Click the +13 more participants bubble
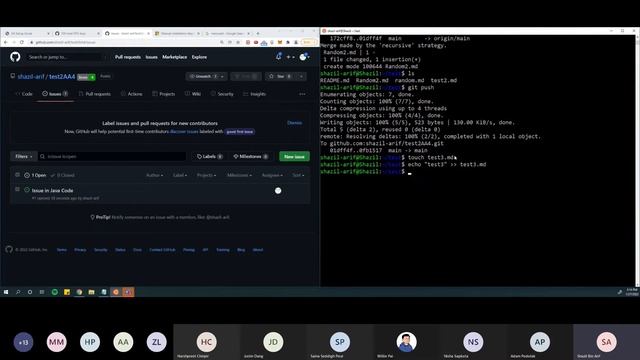The height and width of the screenshot is (360, 640). pos(23,342)
